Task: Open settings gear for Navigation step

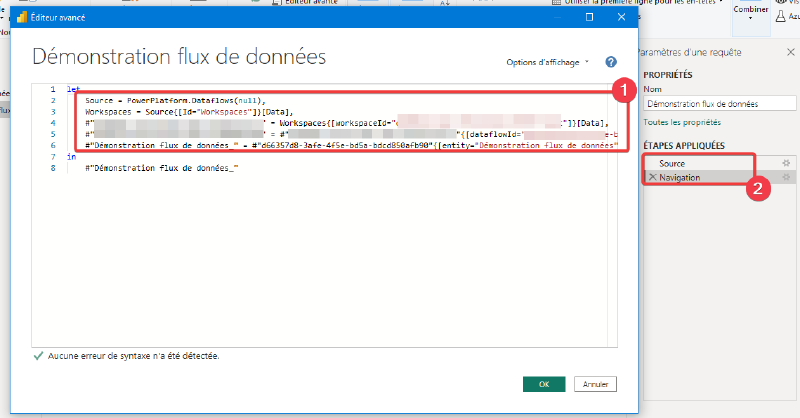Action: point(786,177)
